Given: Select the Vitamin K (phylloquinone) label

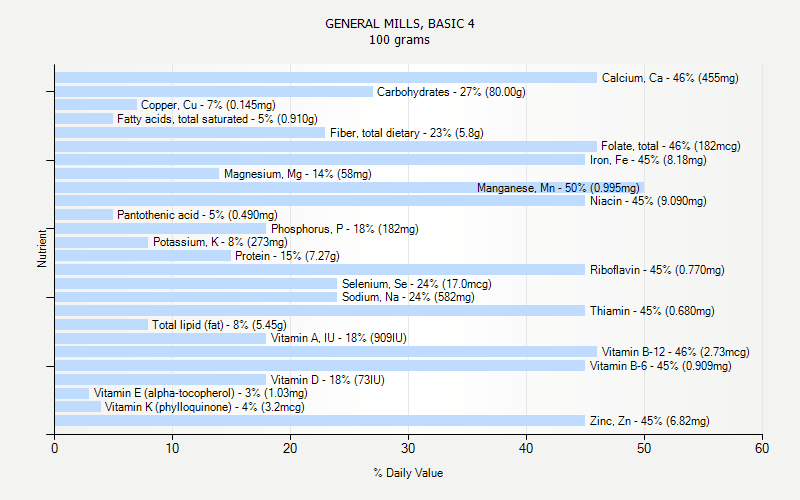Looking at the screenshot, I should [x=205, y=407].
